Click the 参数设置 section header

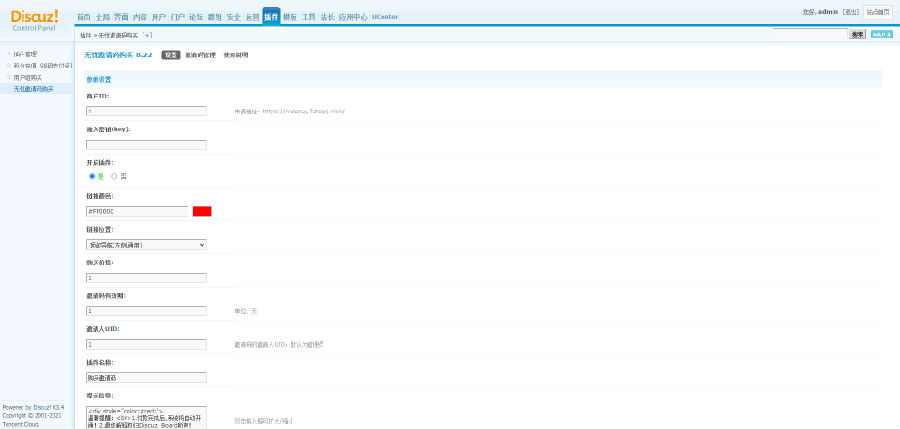99,79
